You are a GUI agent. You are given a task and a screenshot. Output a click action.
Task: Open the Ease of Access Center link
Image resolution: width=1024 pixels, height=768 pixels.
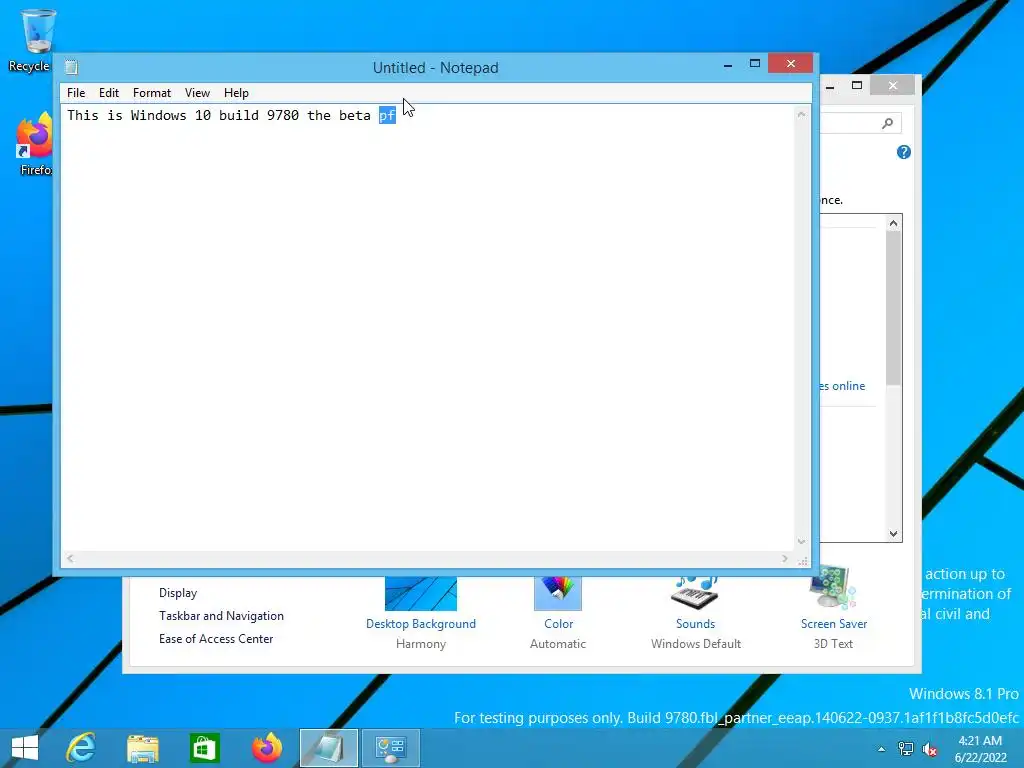click(x=216, y=639)
